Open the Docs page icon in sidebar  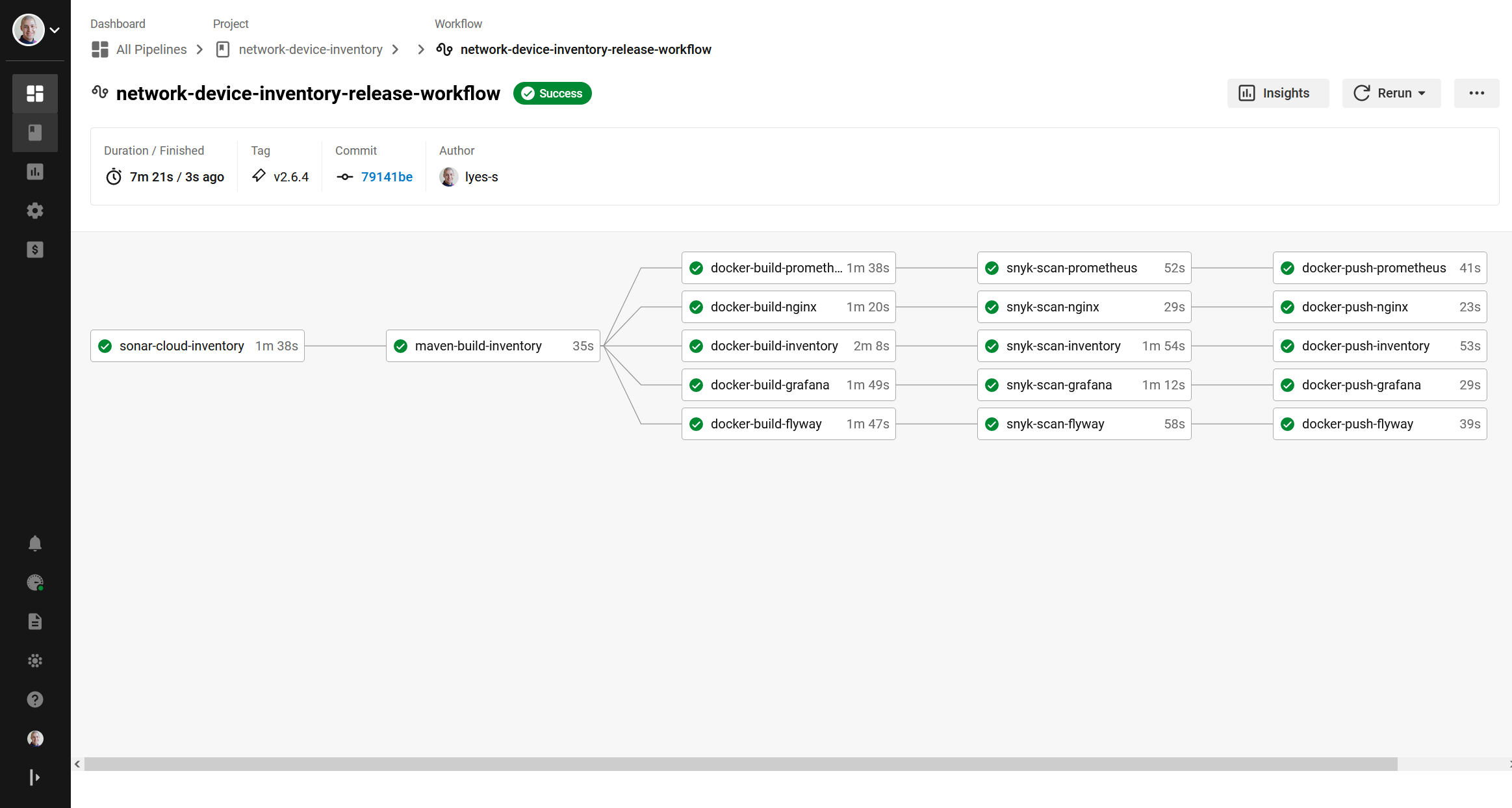pyautogui.click(x=35, y=621)
